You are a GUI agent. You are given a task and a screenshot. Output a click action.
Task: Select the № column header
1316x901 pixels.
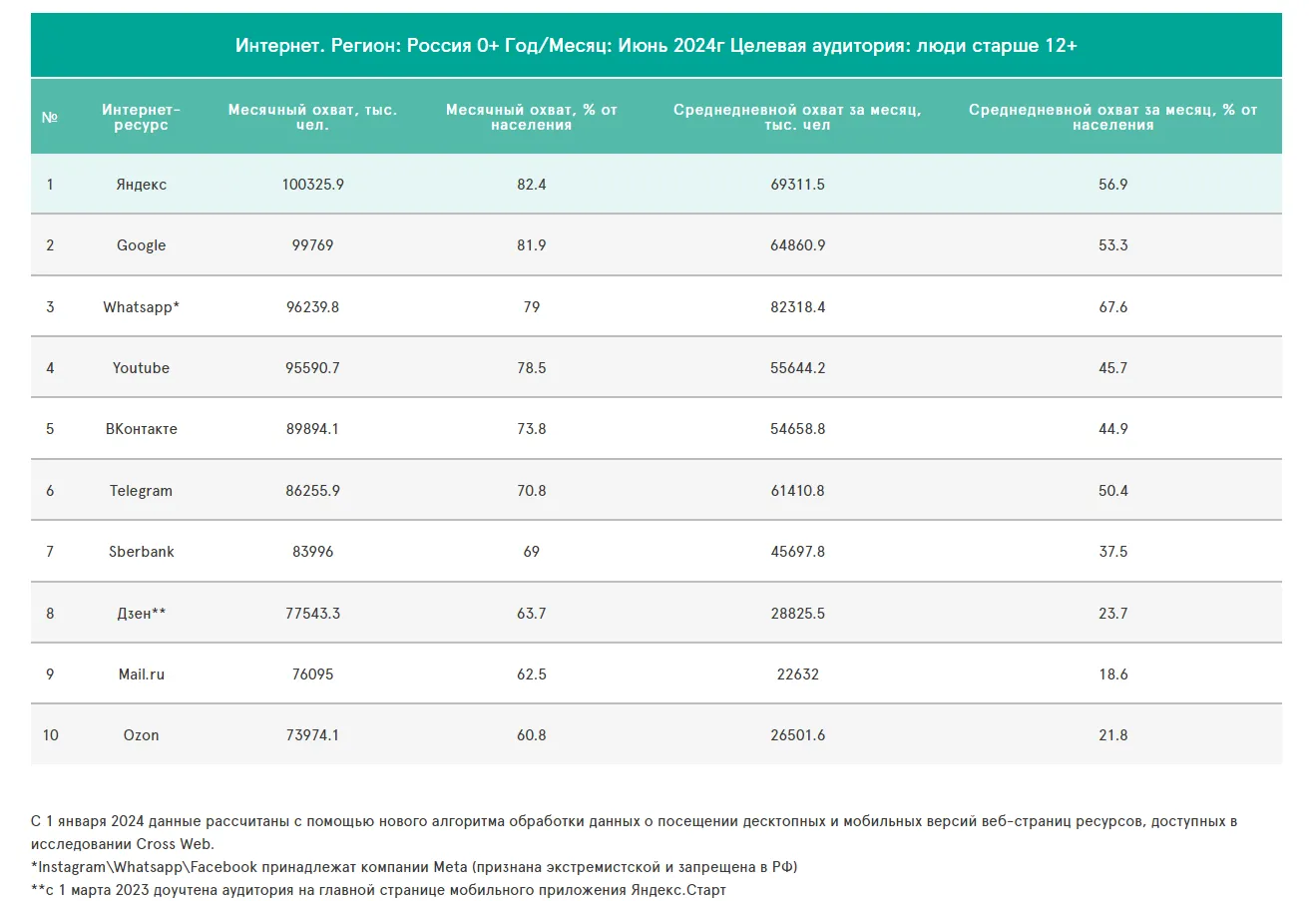tap(50, 118)
